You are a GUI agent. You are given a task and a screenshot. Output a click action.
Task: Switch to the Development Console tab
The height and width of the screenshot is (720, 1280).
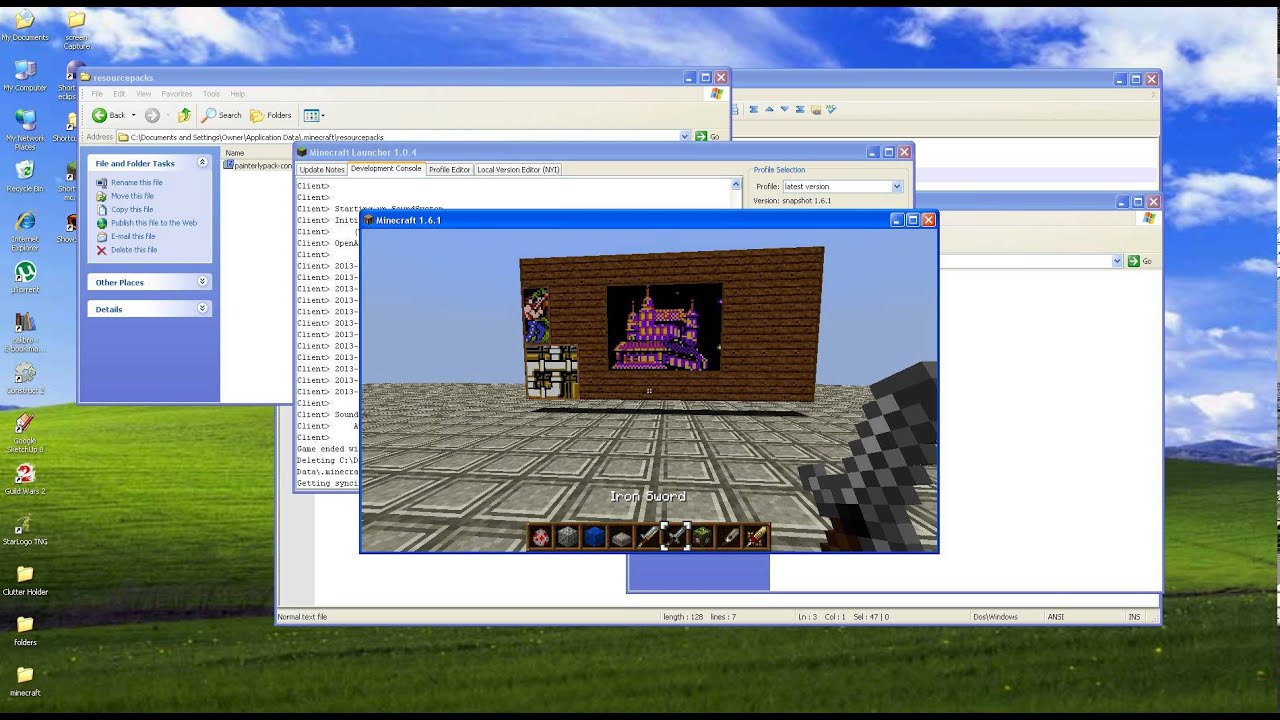point(386,169)
